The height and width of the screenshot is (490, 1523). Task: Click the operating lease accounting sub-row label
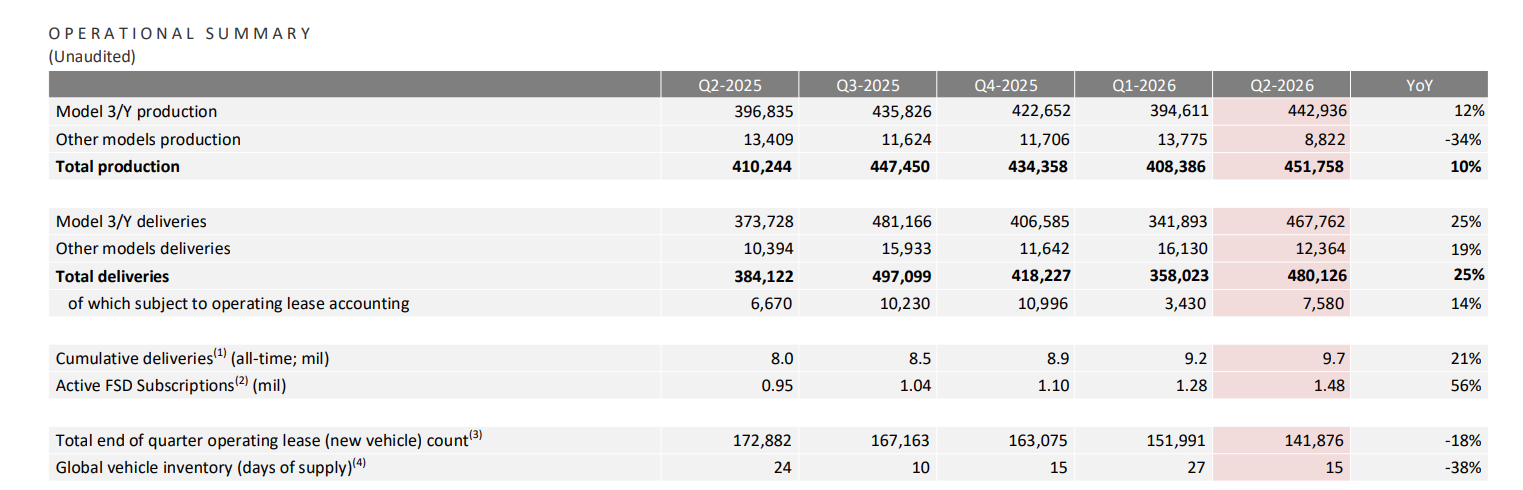pyautogui.click(x=238, y=303)
